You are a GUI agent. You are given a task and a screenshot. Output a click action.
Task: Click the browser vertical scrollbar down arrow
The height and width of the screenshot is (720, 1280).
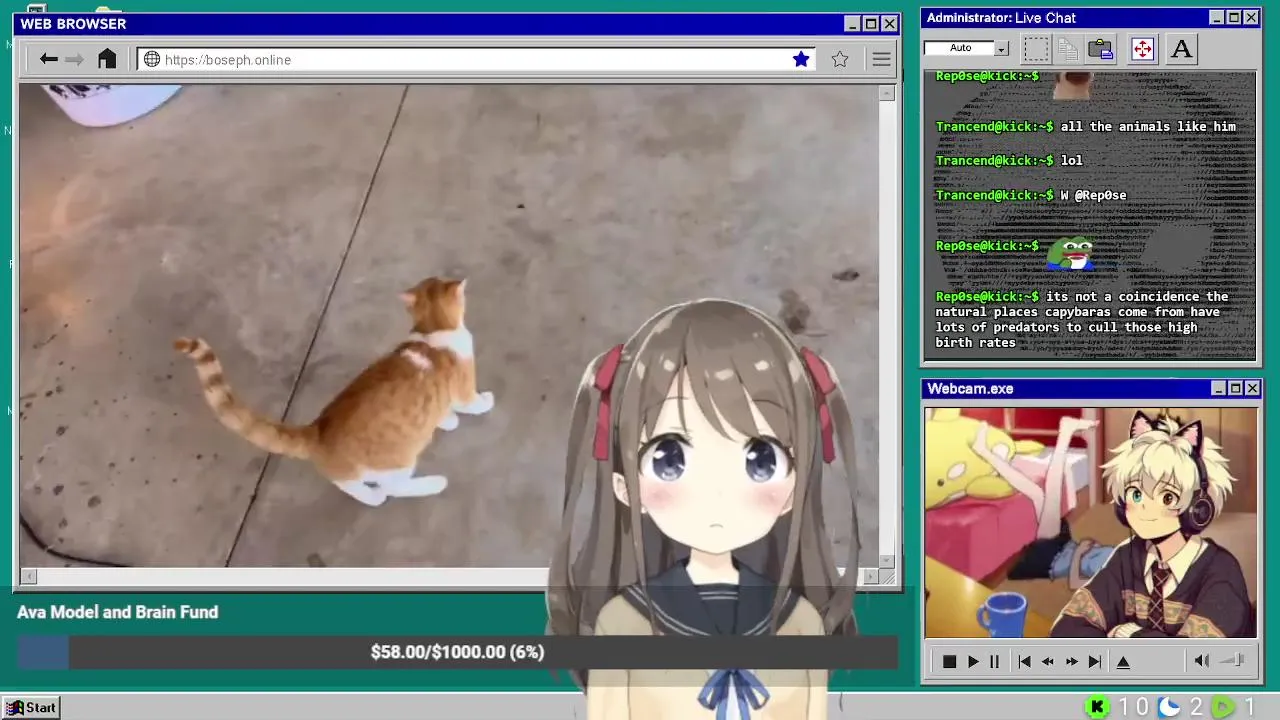point(887,561)
